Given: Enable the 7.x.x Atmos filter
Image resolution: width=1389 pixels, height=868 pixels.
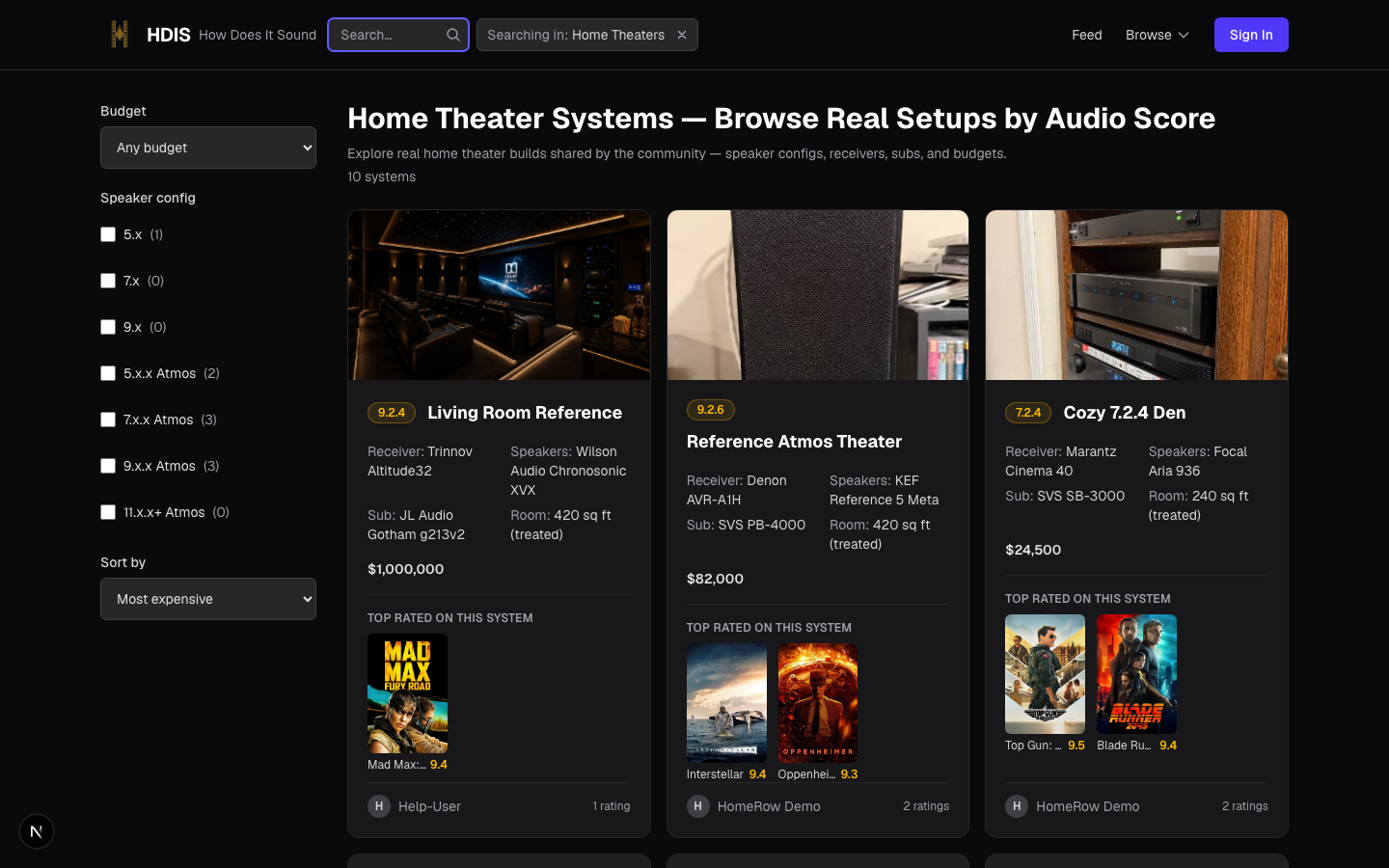Looking at the screenshot, I should tap(108, 420).
